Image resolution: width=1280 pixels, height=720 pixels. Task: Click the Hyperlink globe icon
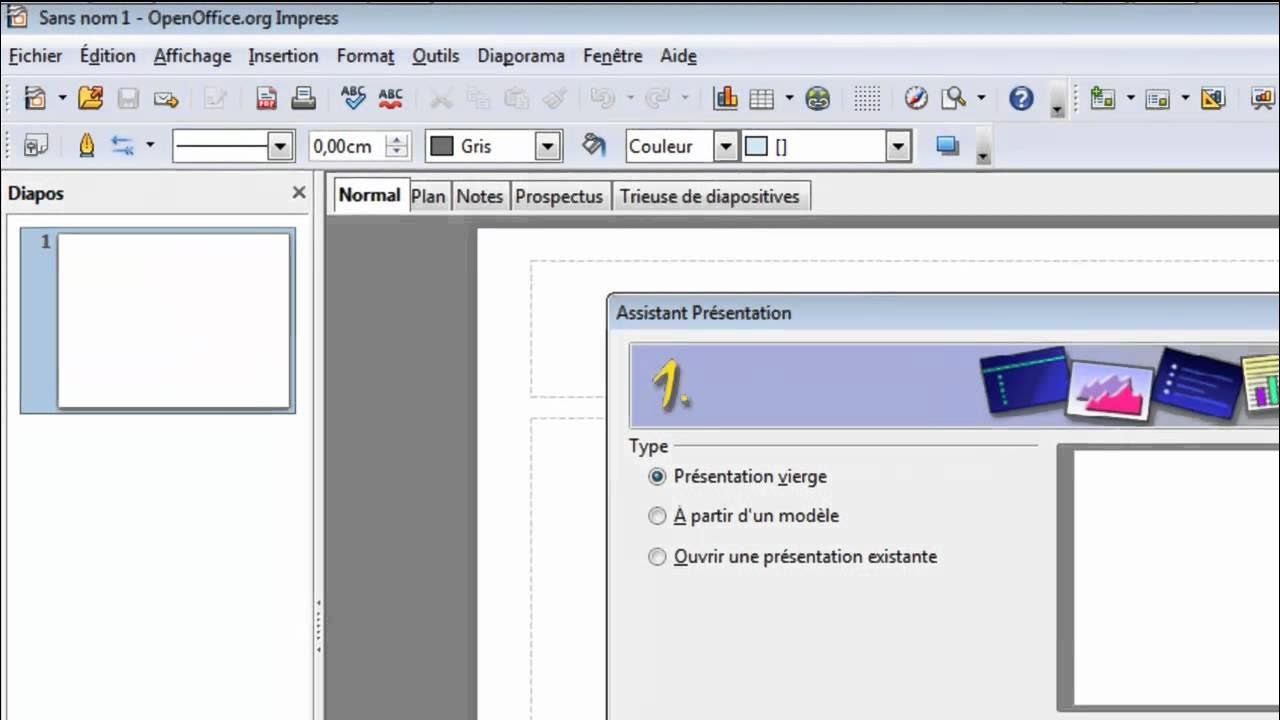[x=818, y=98]
